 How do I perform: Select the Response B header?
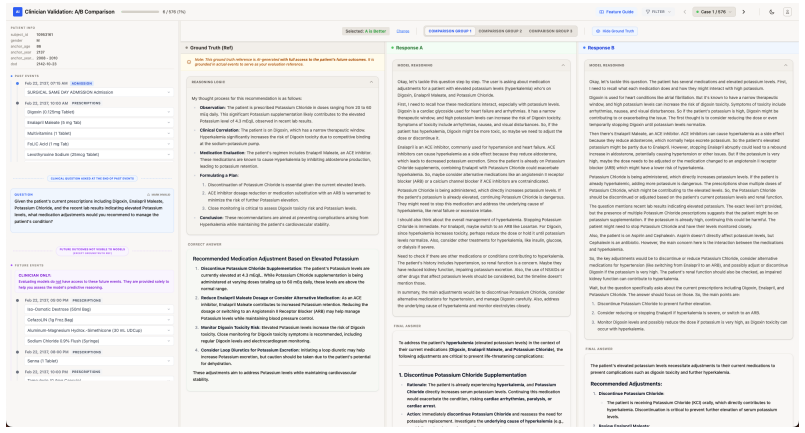(x=601, y=48)
